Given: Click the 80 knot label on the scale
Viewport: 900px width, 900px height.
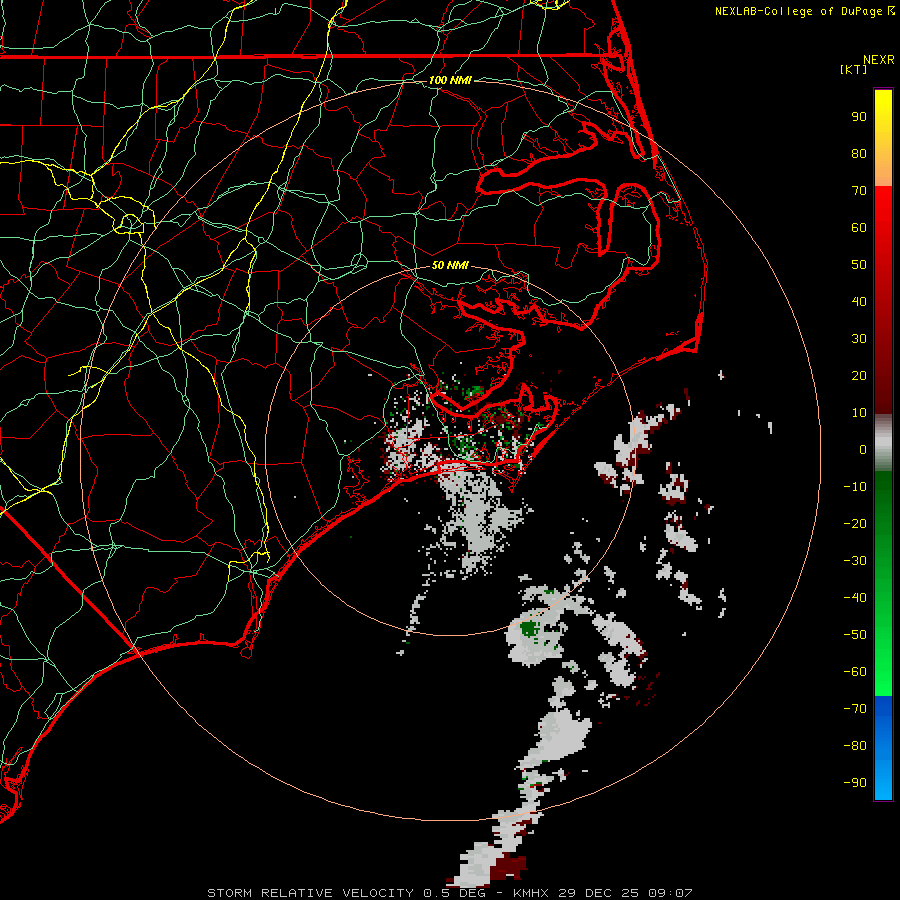Looking at the screenshot, I should click(859, 153).
